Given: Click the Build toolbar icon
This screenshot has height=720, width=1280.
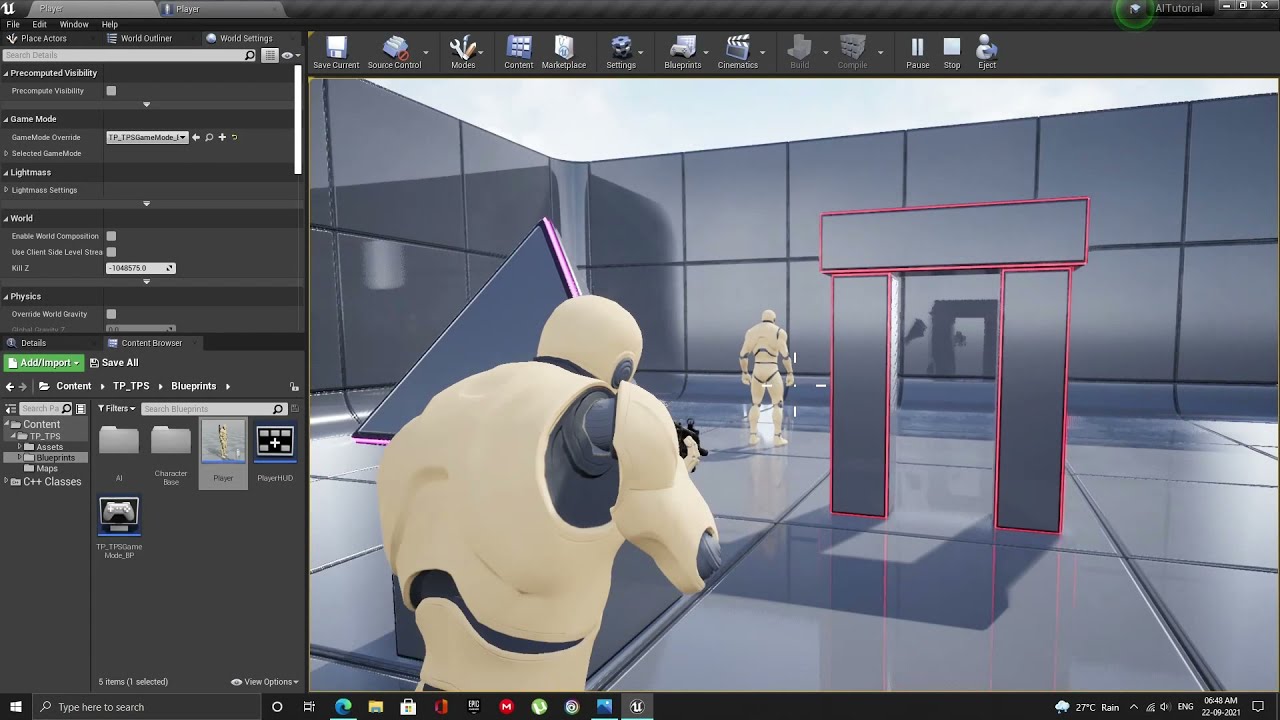Looking at the screenshot, I should click(x=800, y=53).
